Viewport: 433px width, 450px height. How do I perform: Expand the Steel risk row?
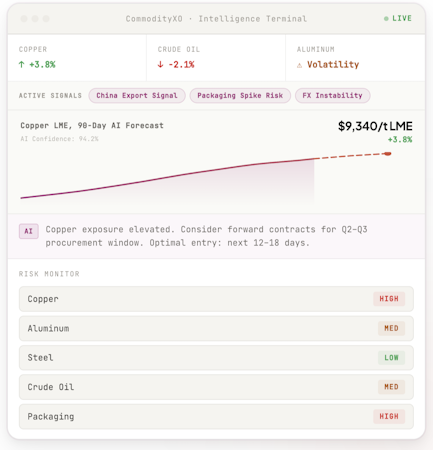pos(216,358)
